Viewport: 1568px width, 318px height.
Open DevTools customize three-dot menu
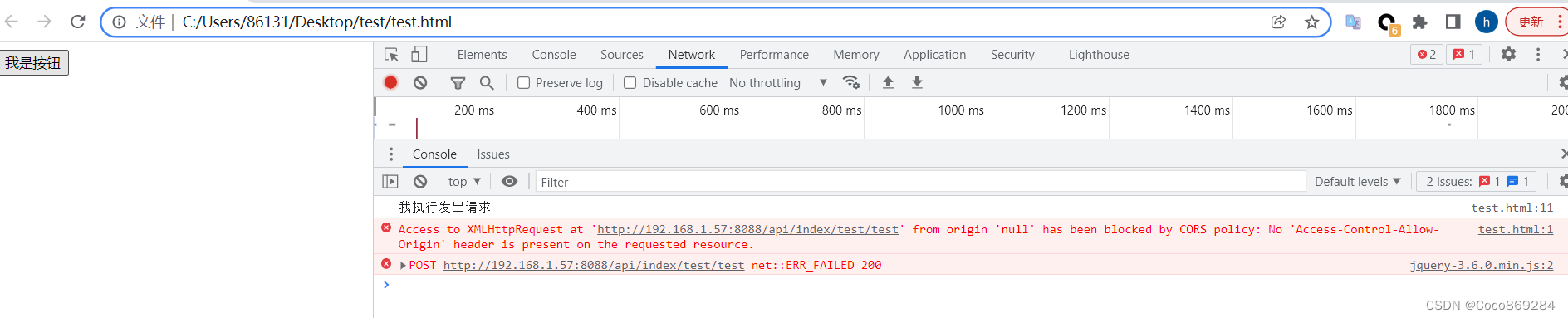pyautogui.click(x=1538, y=55)
